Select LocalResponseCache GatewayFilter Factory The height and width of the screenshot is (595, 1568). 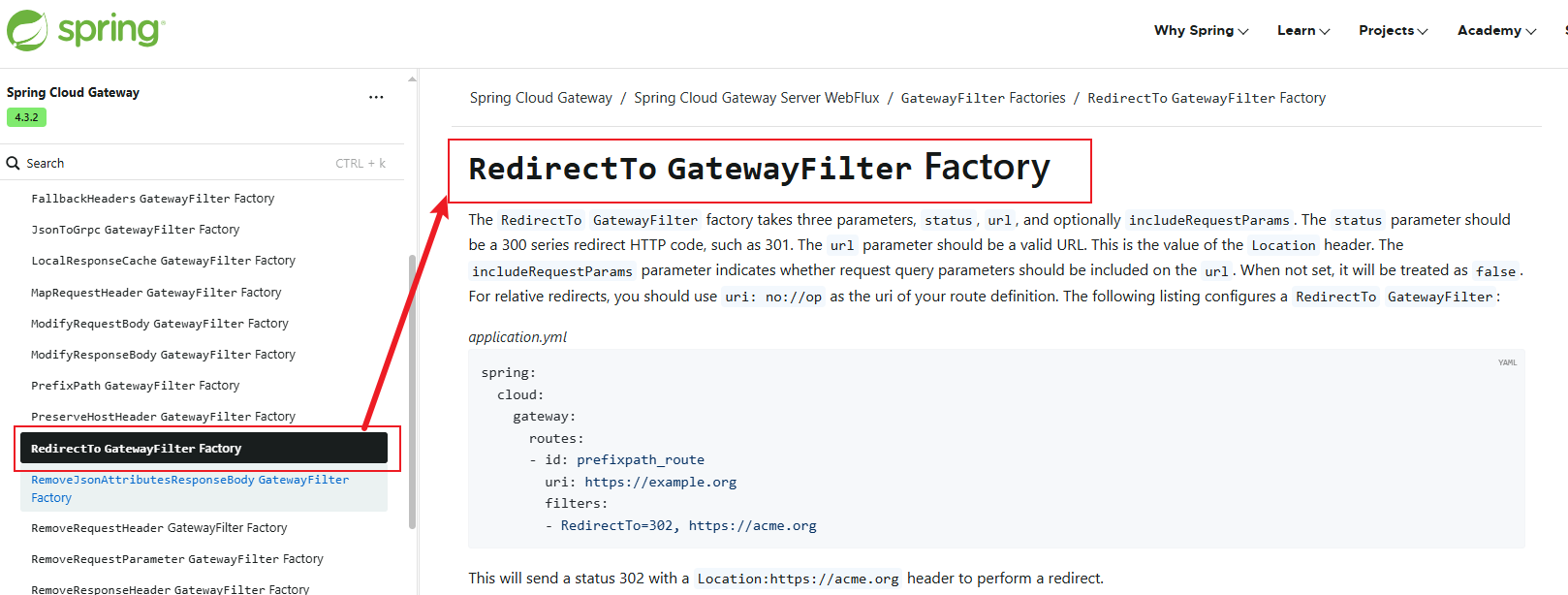click(x=163, y=261)
